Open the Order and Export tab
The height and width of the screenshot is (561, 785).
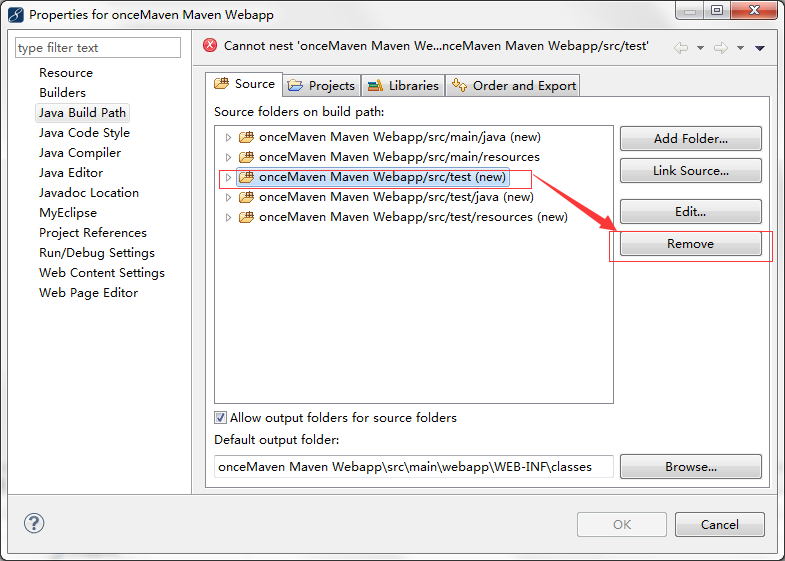pyautogui.click(x=514, y=85)
